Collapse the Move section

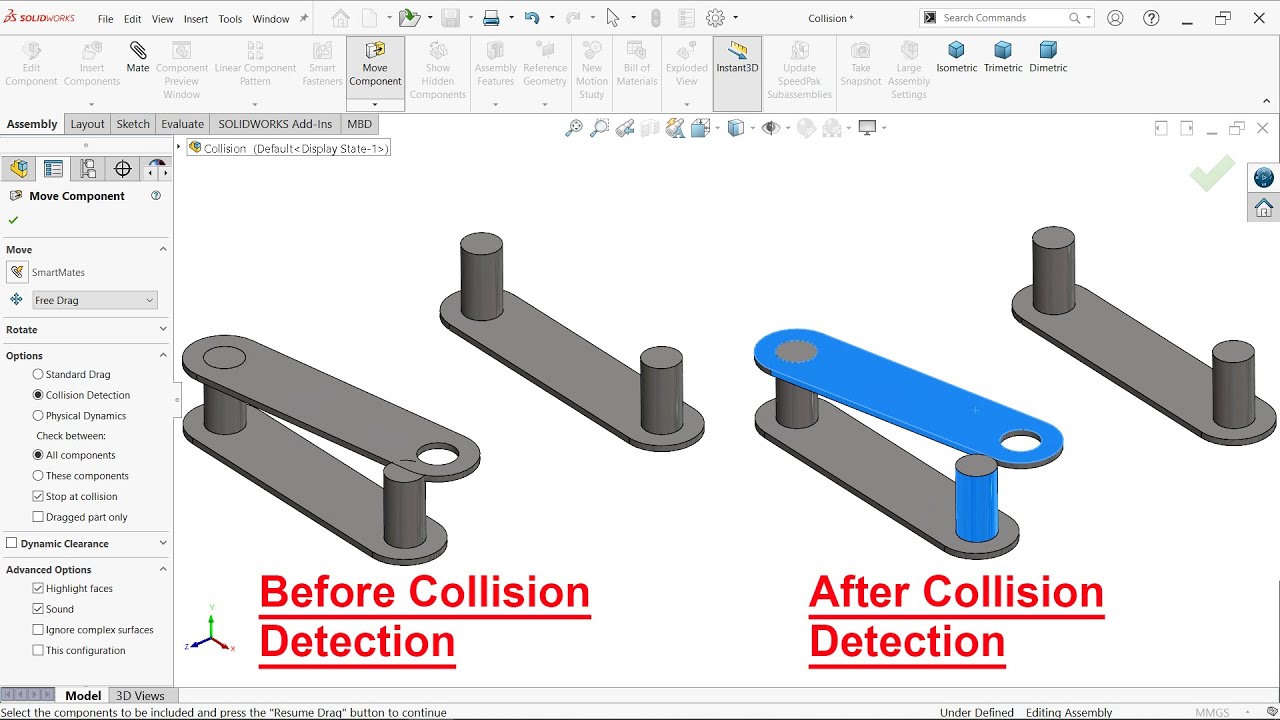[x=163, y=249]
